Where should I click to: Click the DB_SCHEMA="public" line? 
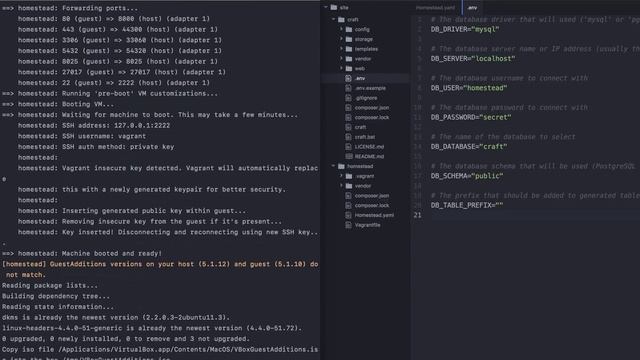467,176
